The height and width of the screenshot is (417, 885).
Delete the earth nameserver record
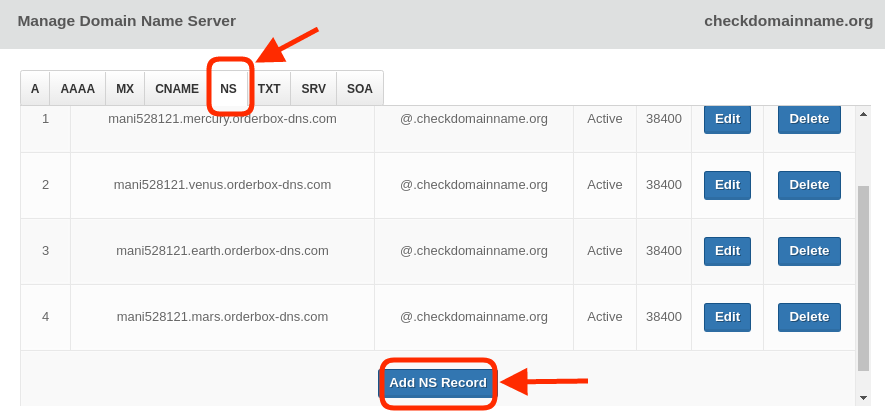809,251
